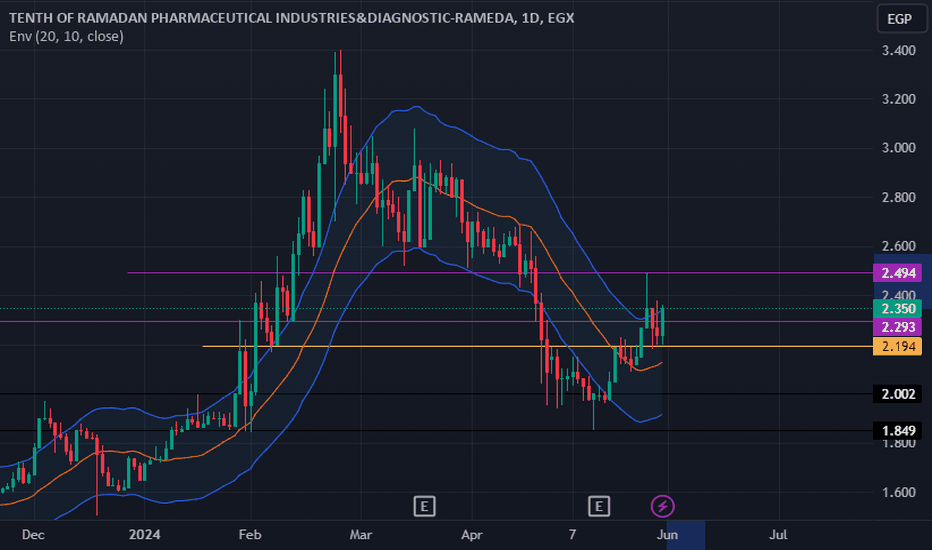Viewport: 932px width, 550px height.
Task: Click the 3.200 price axis value
Action: click(x=898, y=99)
